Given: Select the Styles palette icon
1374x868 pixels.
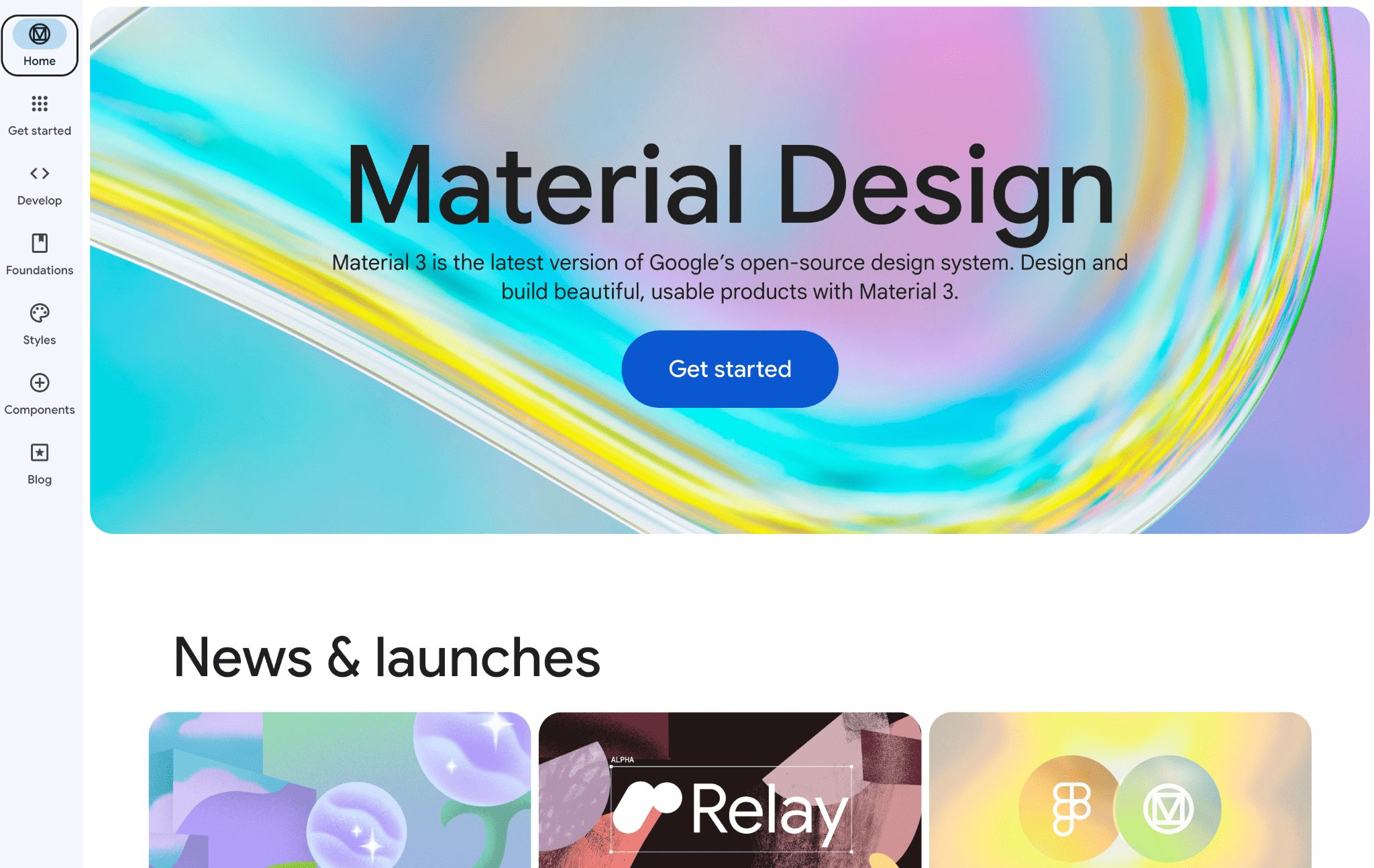Looking at the screenshot, I should (x=40, y=313).
